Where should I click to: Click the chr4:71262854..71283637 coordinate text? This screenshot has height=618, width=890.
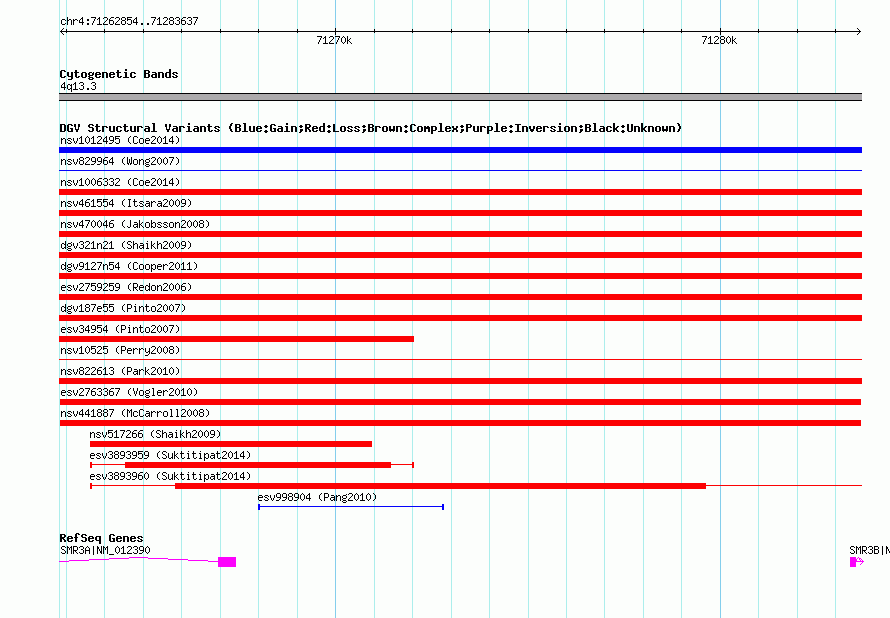(x=129, y=21)
